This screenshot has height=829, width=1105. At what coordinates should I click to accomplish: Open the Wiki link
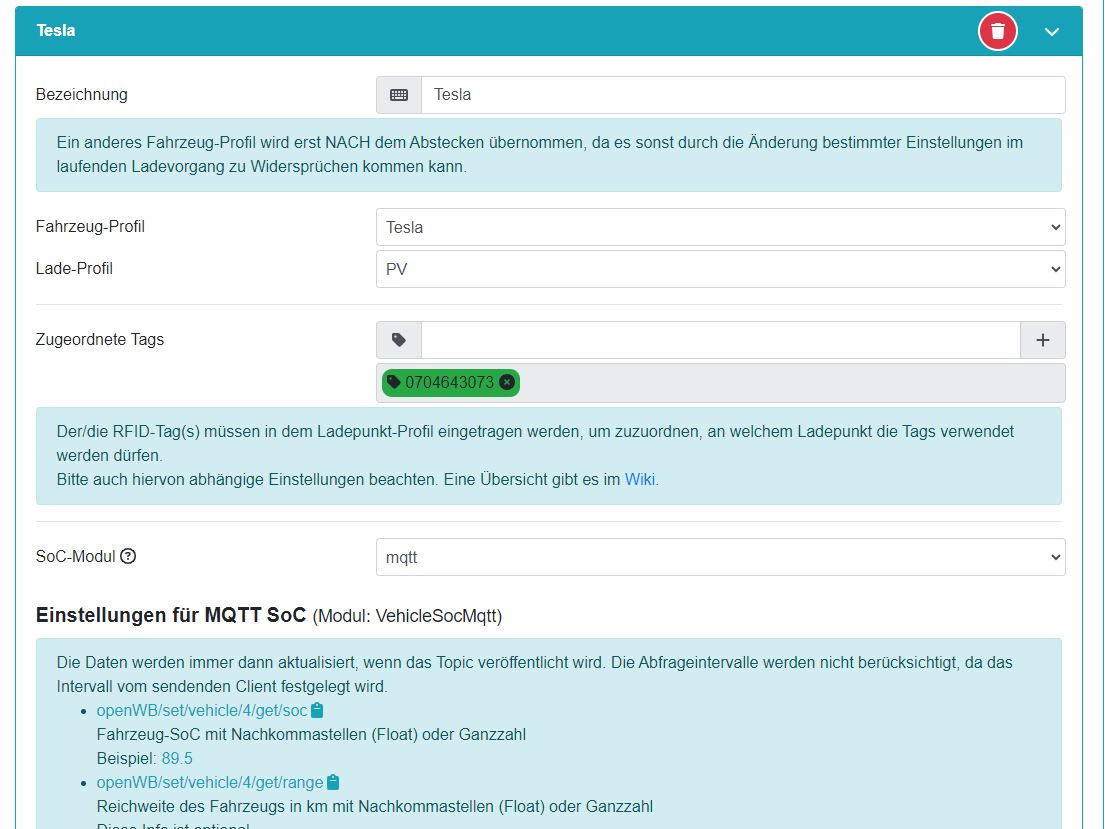tap(639, 479)
